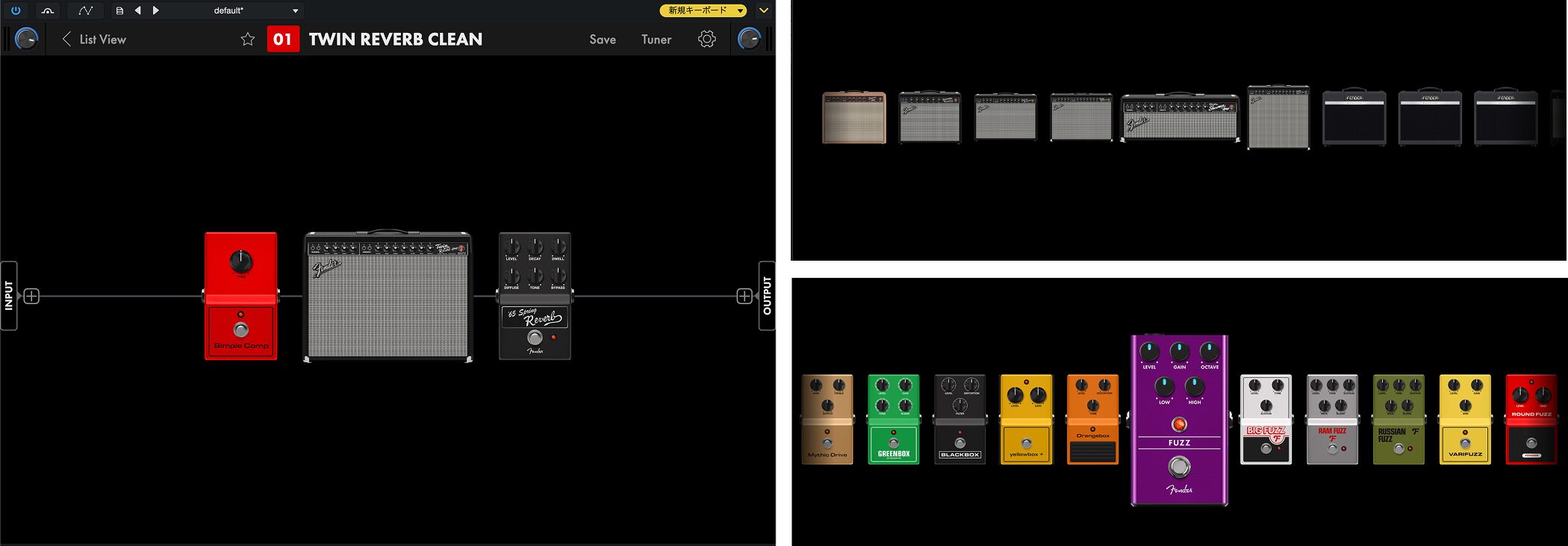Toggle the Simple Comp pedal footswitch

tap(240, 330)
